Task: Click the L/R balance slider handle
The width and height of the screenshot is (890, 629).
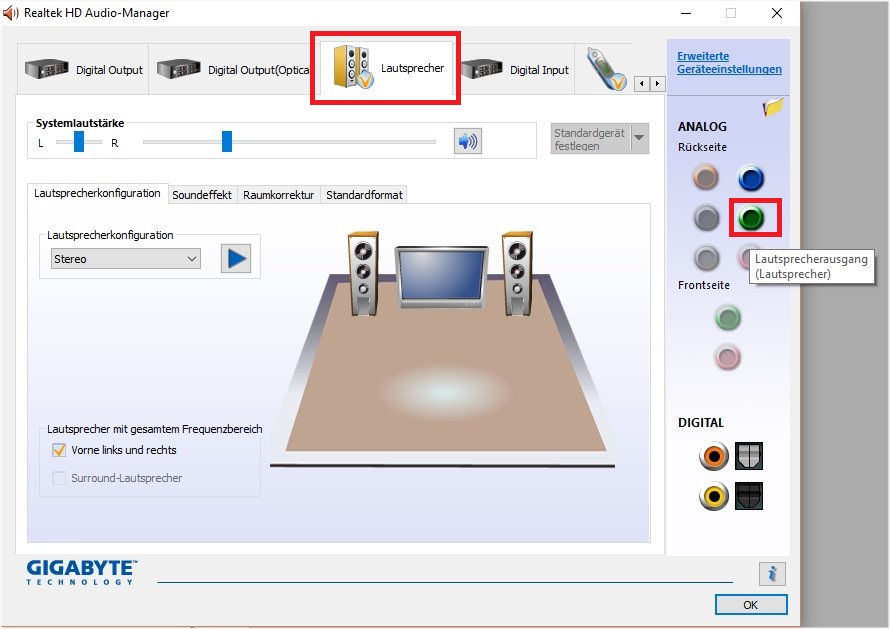Action: pyautogui.click(x=79, y=141)
